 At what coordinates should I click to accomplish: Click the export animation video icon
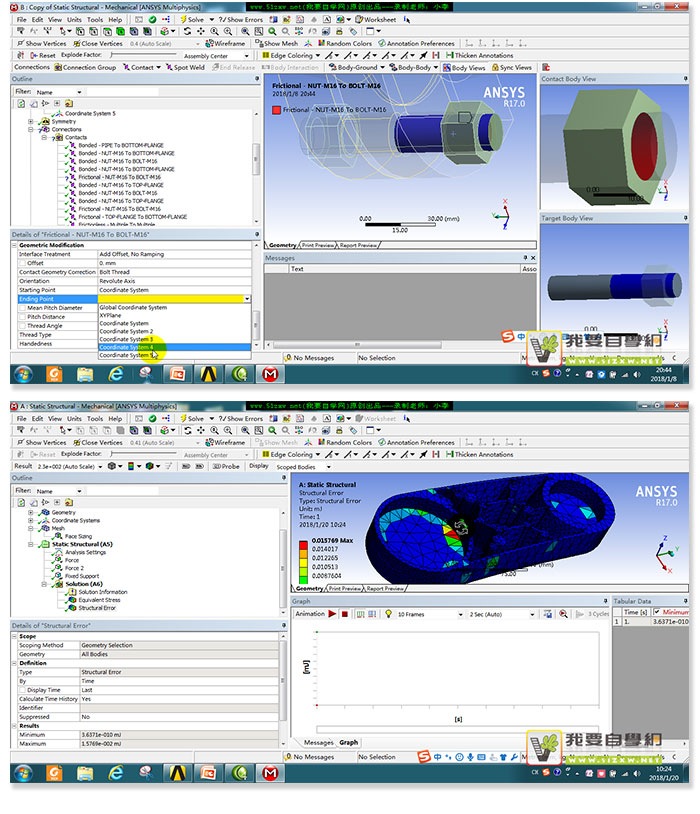pos(548,614)
